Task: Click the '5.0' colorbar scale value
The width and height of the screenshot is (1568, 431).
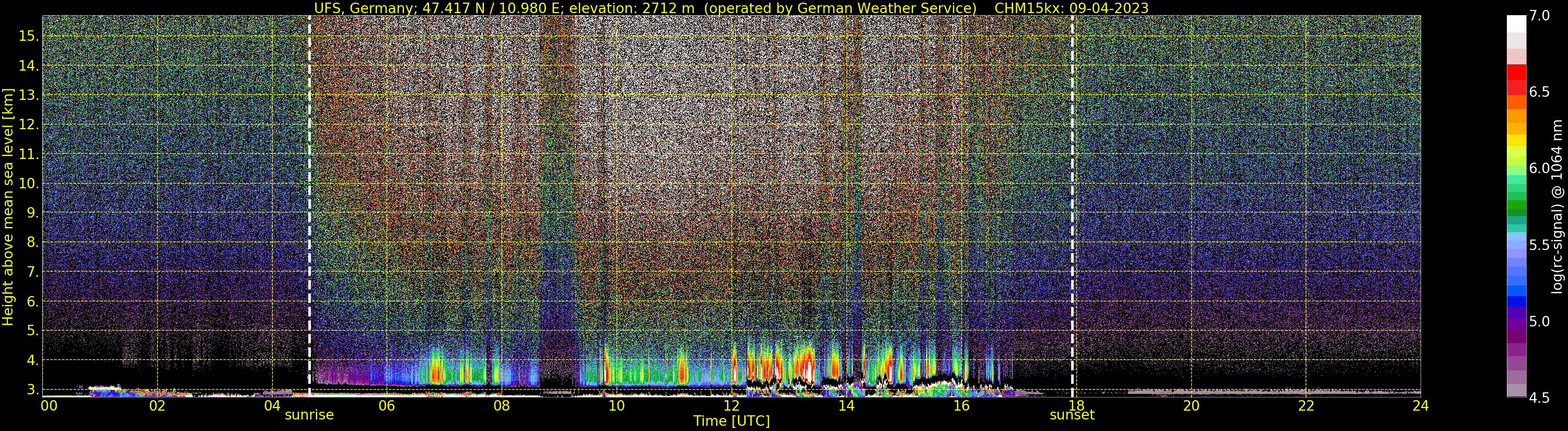Action: coord(1539,321)
